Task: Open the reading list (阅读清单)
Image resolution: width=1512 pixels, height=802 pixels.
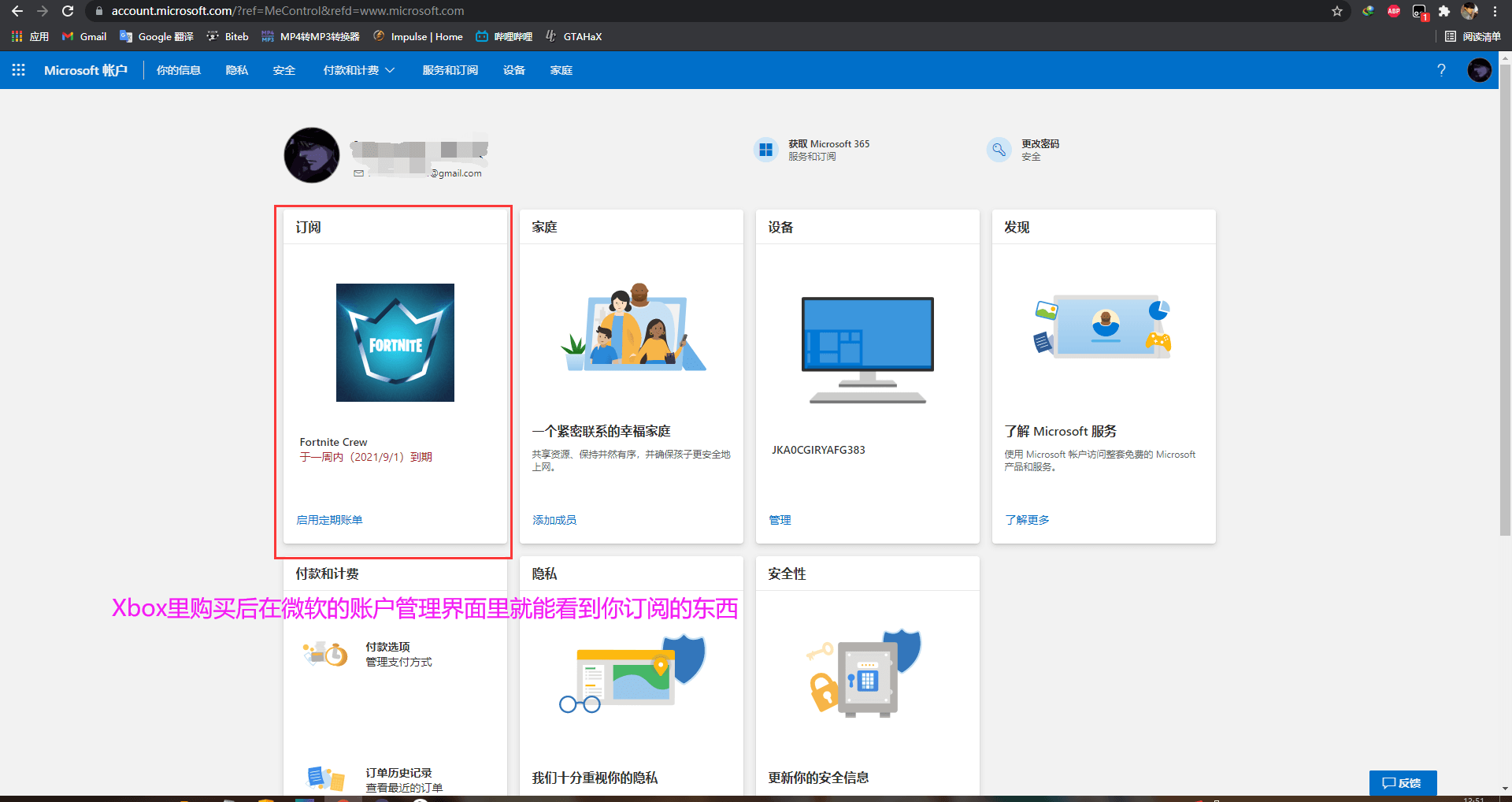Action: coord(1473,36)
